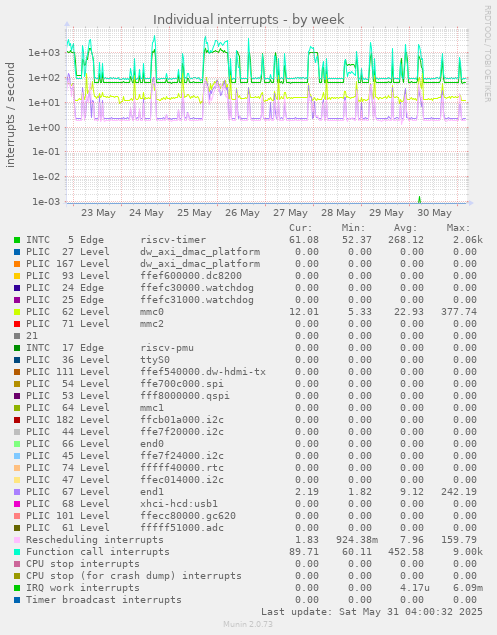
Task: Click the purple end1 legend swatch
Action: [17, 492]
